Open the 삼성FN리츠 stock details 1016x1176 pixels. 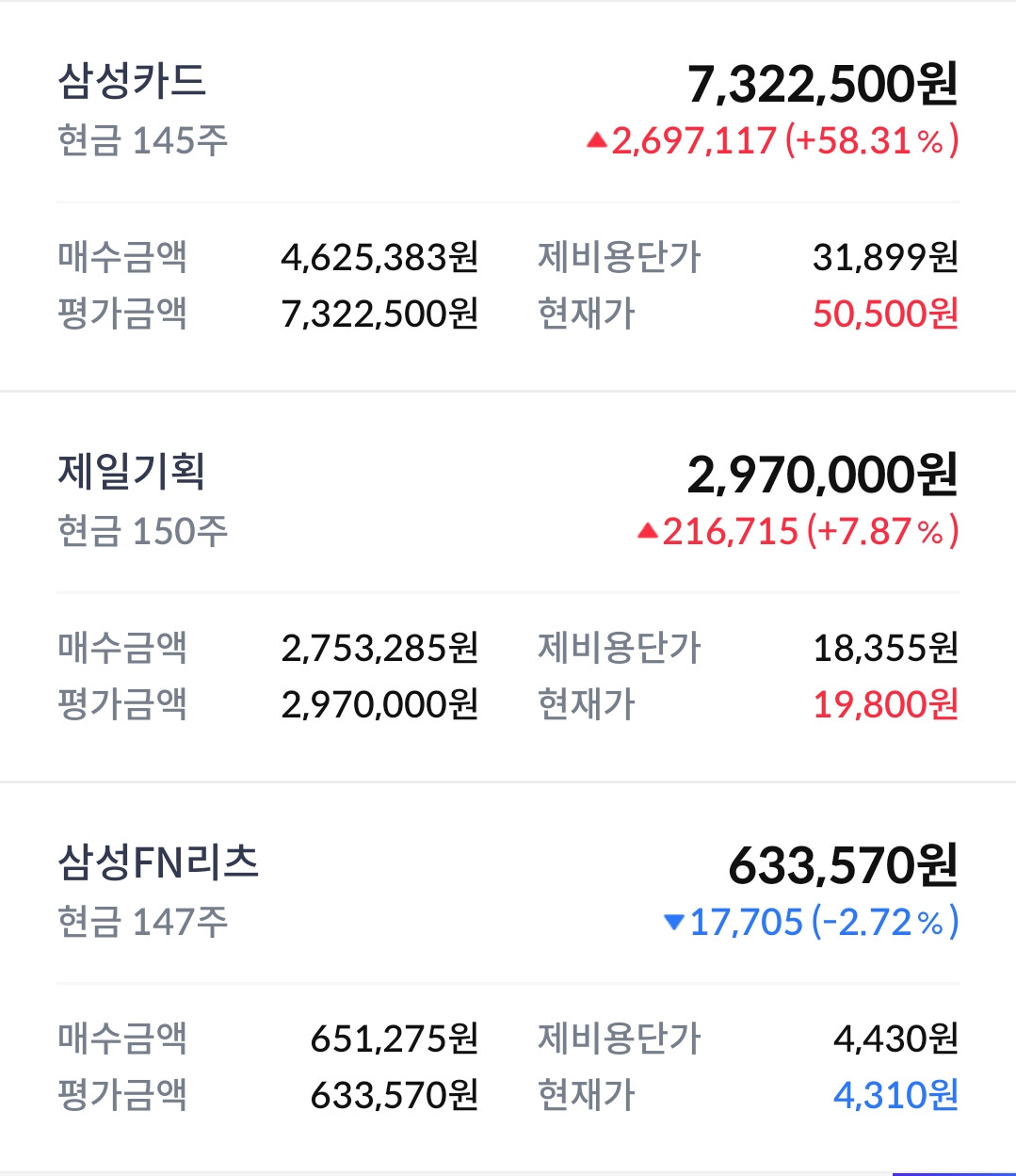click(x=158, y=862)
